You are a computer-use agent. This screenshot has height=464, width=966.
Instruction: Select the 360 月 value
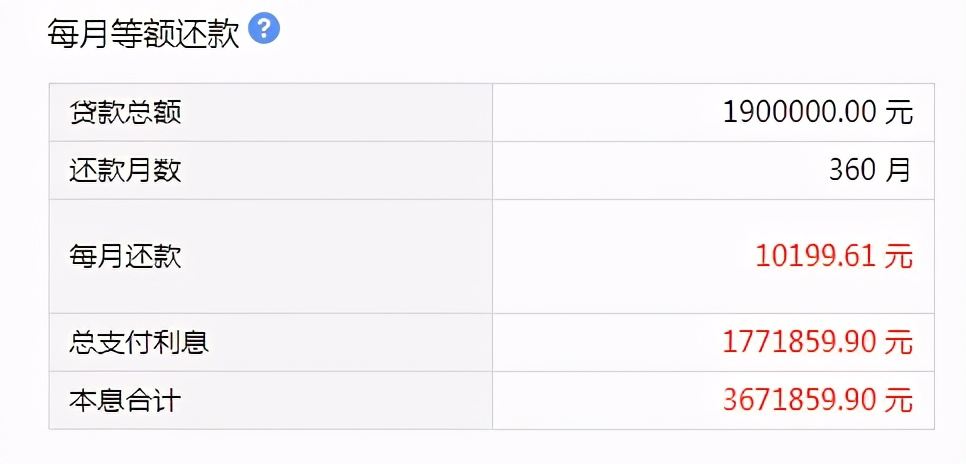pos(870,171)
